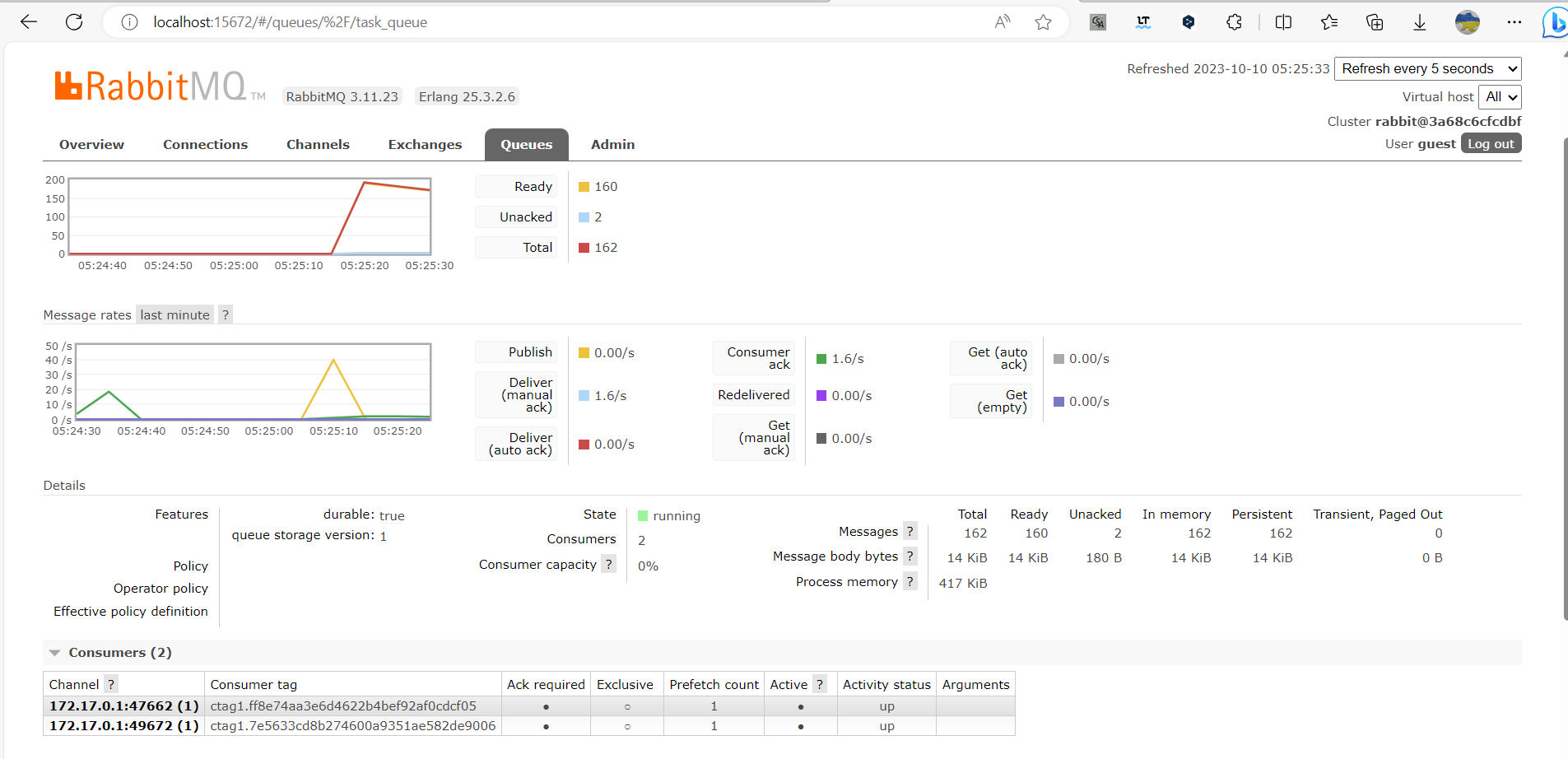Open the Virtual host All dropdown
1568x759 pixels.
[1500, 97]
